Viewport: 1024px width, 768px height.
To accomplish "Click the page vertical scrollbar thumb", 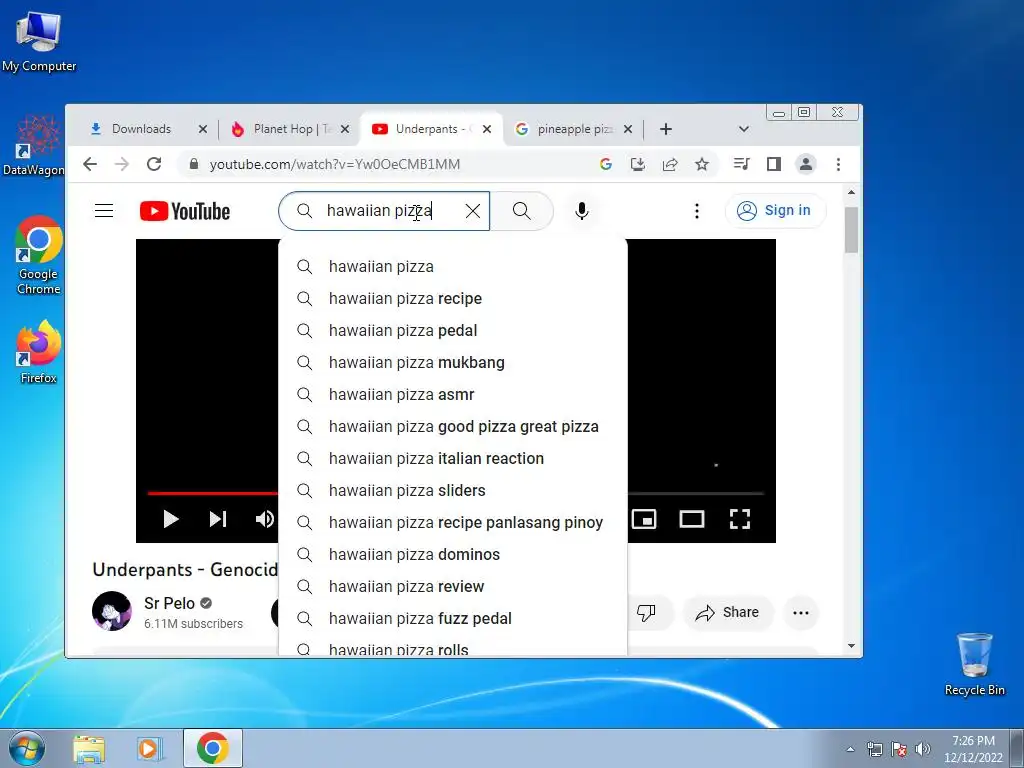I will tap(851, 230).
